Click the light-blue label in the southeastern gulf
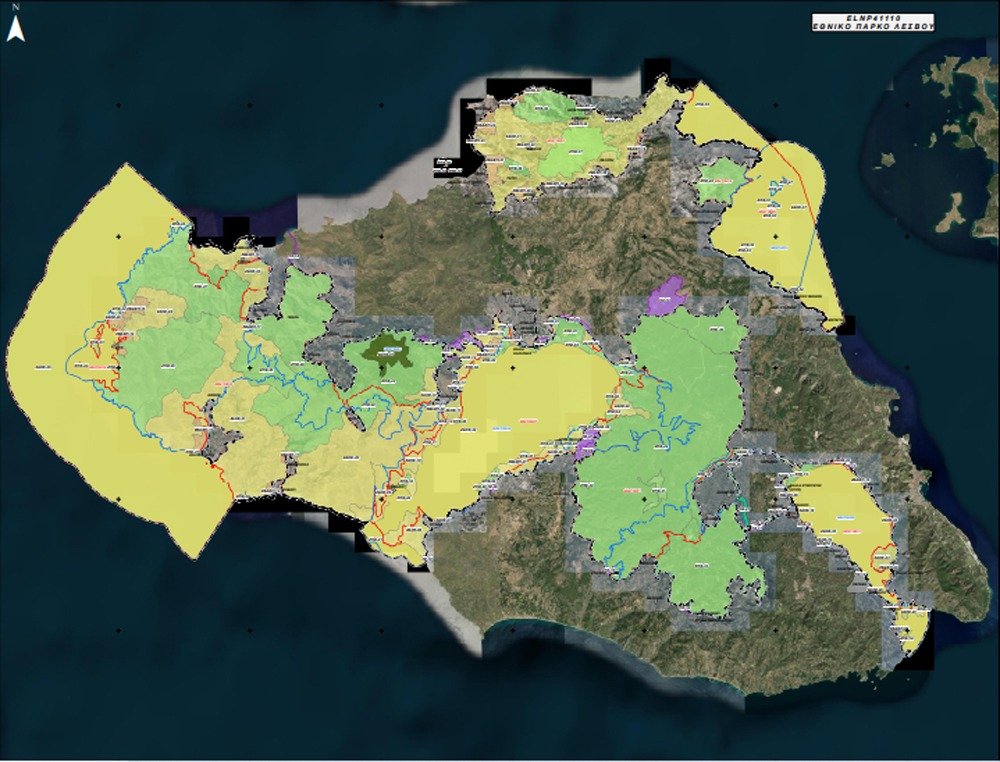The width and height of the screenshot is (1000, 762). click(x=846, y=517)
